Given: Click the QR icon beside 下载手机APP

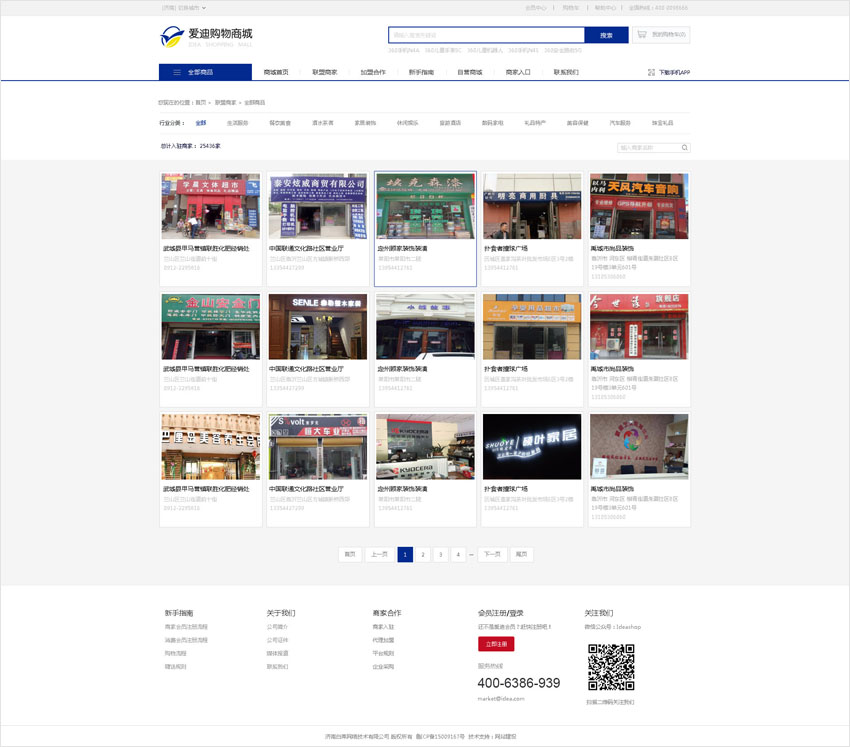Looking at the screenshot, I should click(651, 72).
